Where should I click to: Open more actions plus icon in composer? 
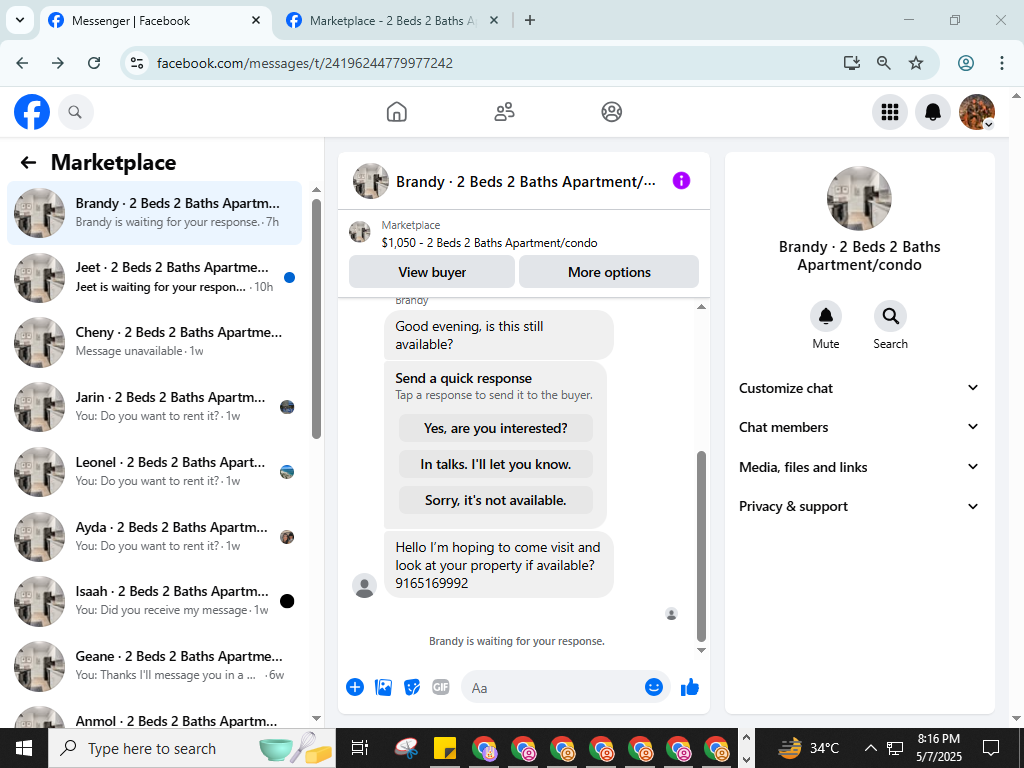(x=355, y=687)
